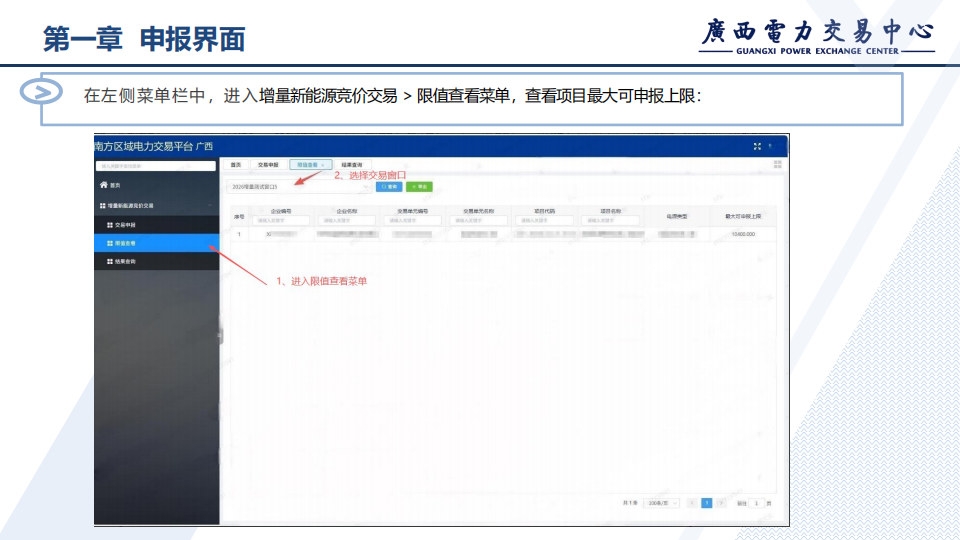Image resolution: width=960 pixels, height=540 pixels.
Task: Click the 10400.000 max limit cell
Action: tap(743, 234)
